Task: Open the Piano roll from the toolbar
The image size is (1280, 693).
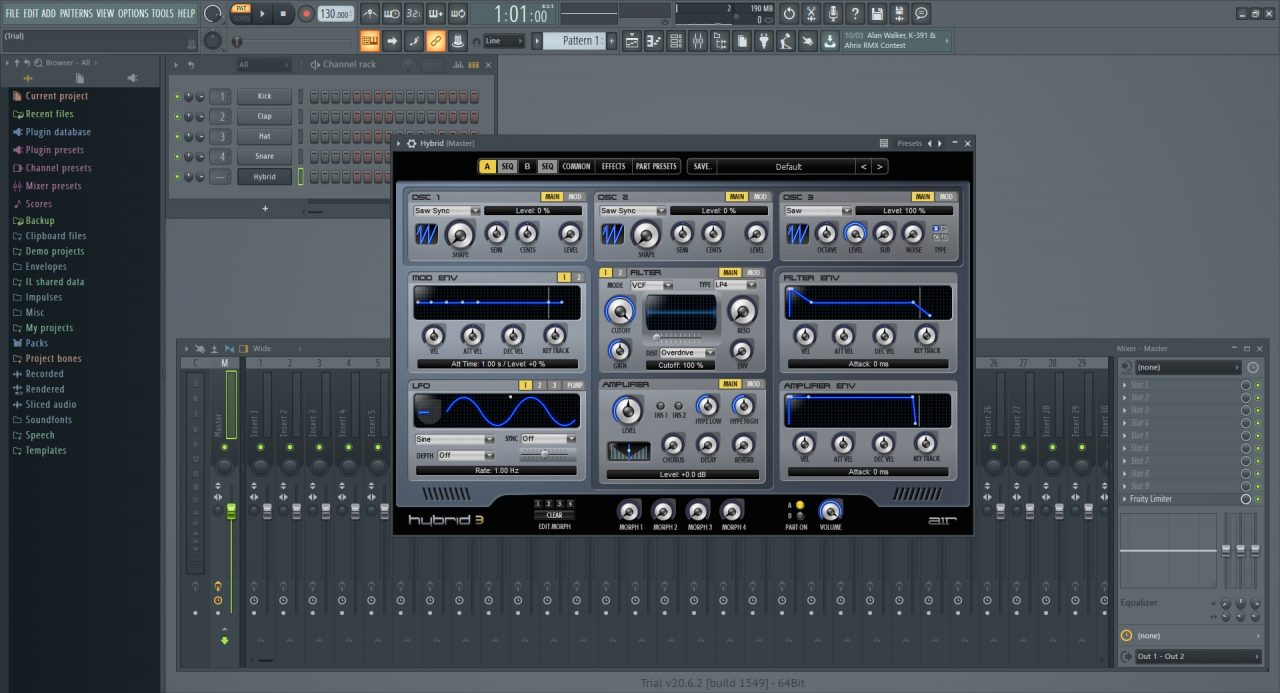Action: tap(656, 40)
